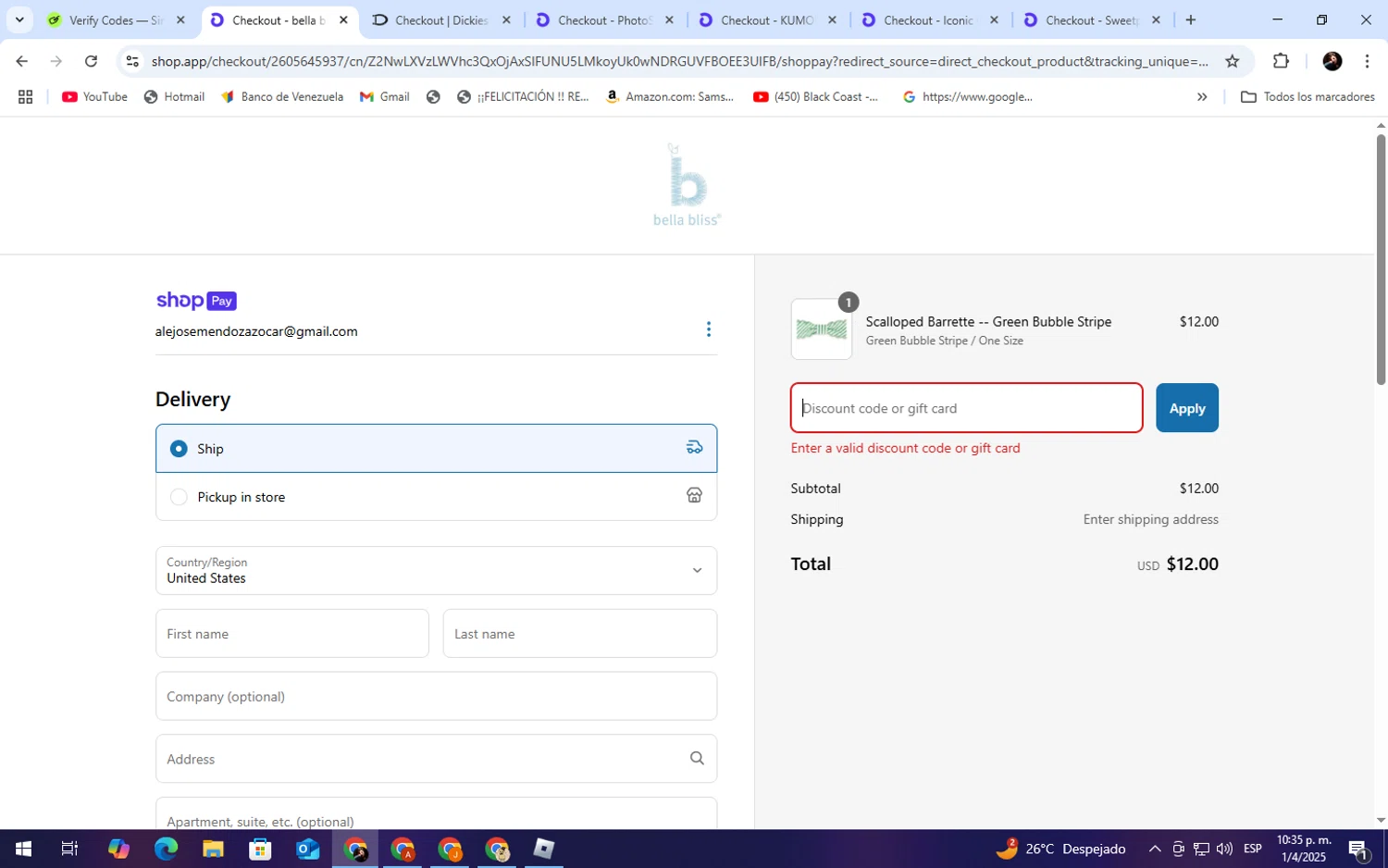Image resolution: width=1388 pixels, height=868 pixels.
Task: Open the (450) Black Coast bookmark
Action: coord(815,96)
